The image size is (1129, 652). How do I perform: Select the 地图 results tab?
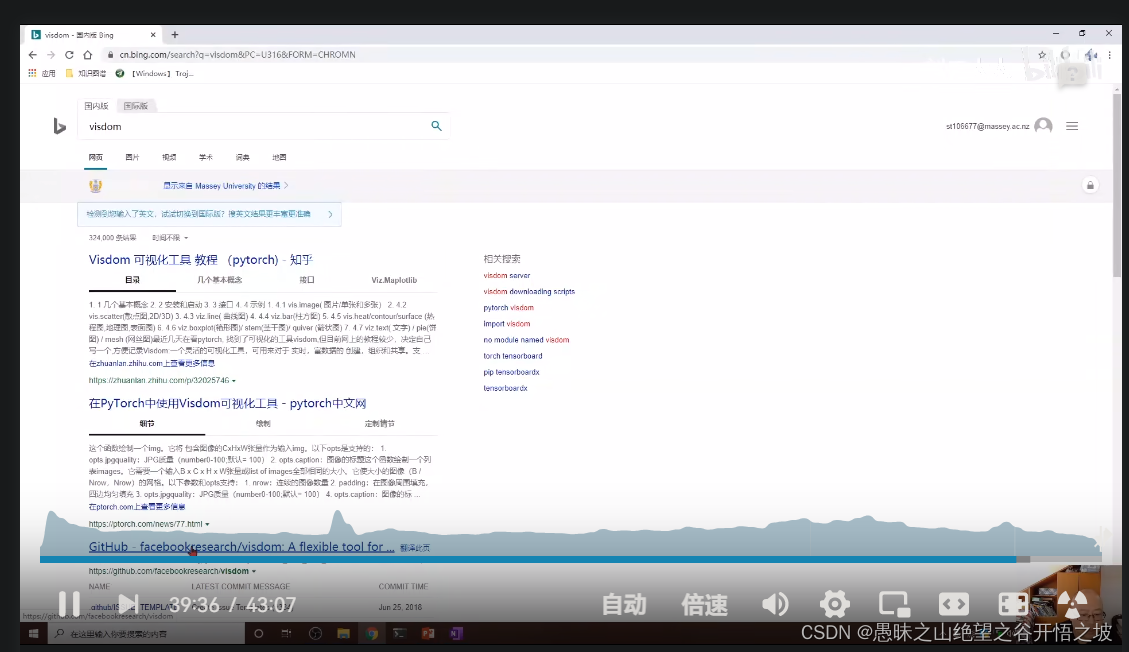[279, 157]
